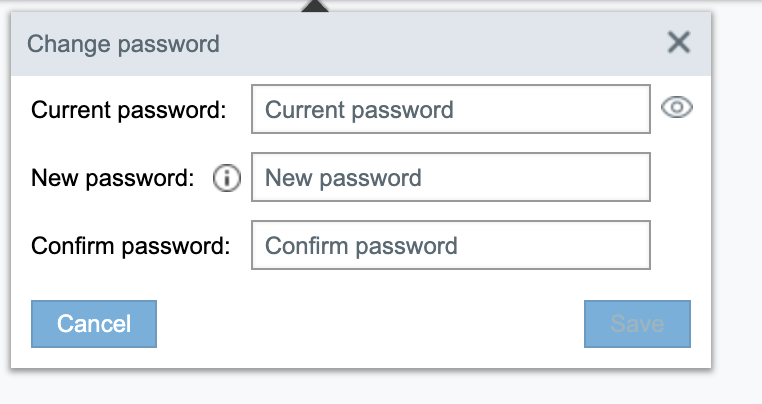Image resolution: width=762 pixels, height=404 pixels.
Task: Click the "Change password" dialog title
Action: (x=123, y=44)
